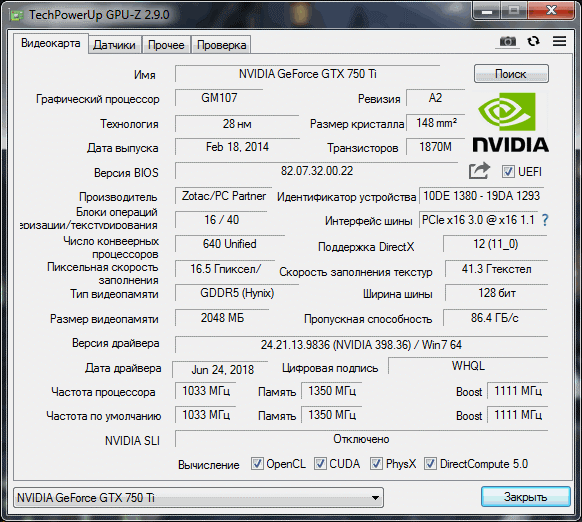Click the NVIDIA logo image
582x522 pixels.
point(510,123)
